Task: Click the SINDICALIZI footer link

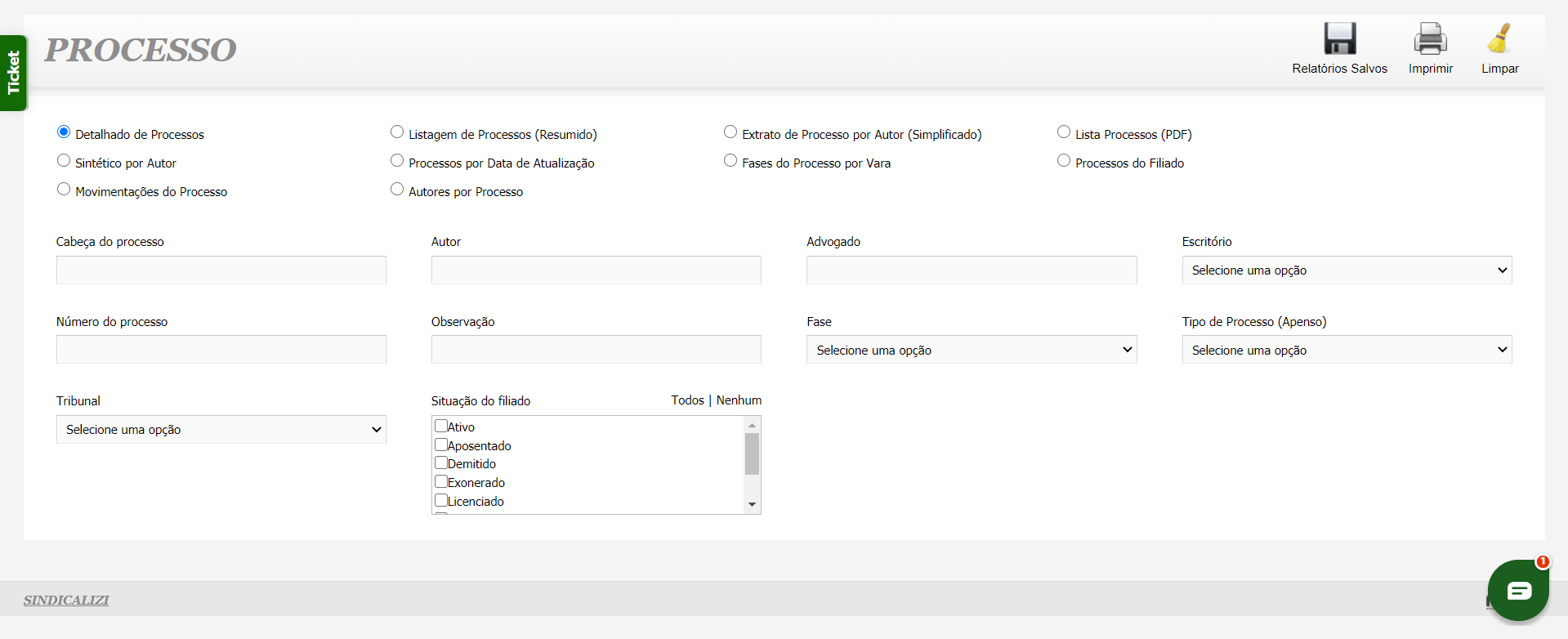Action: [x=66, y=601]
